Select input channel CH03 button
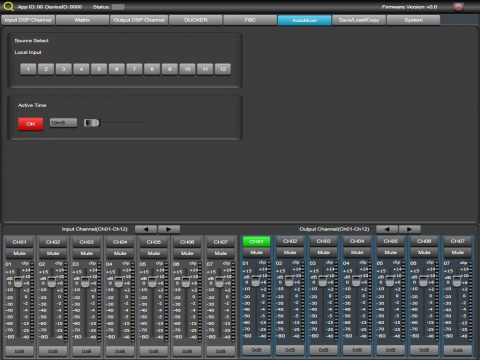Viewport: 480px width, 360px height. coord(86,242)
